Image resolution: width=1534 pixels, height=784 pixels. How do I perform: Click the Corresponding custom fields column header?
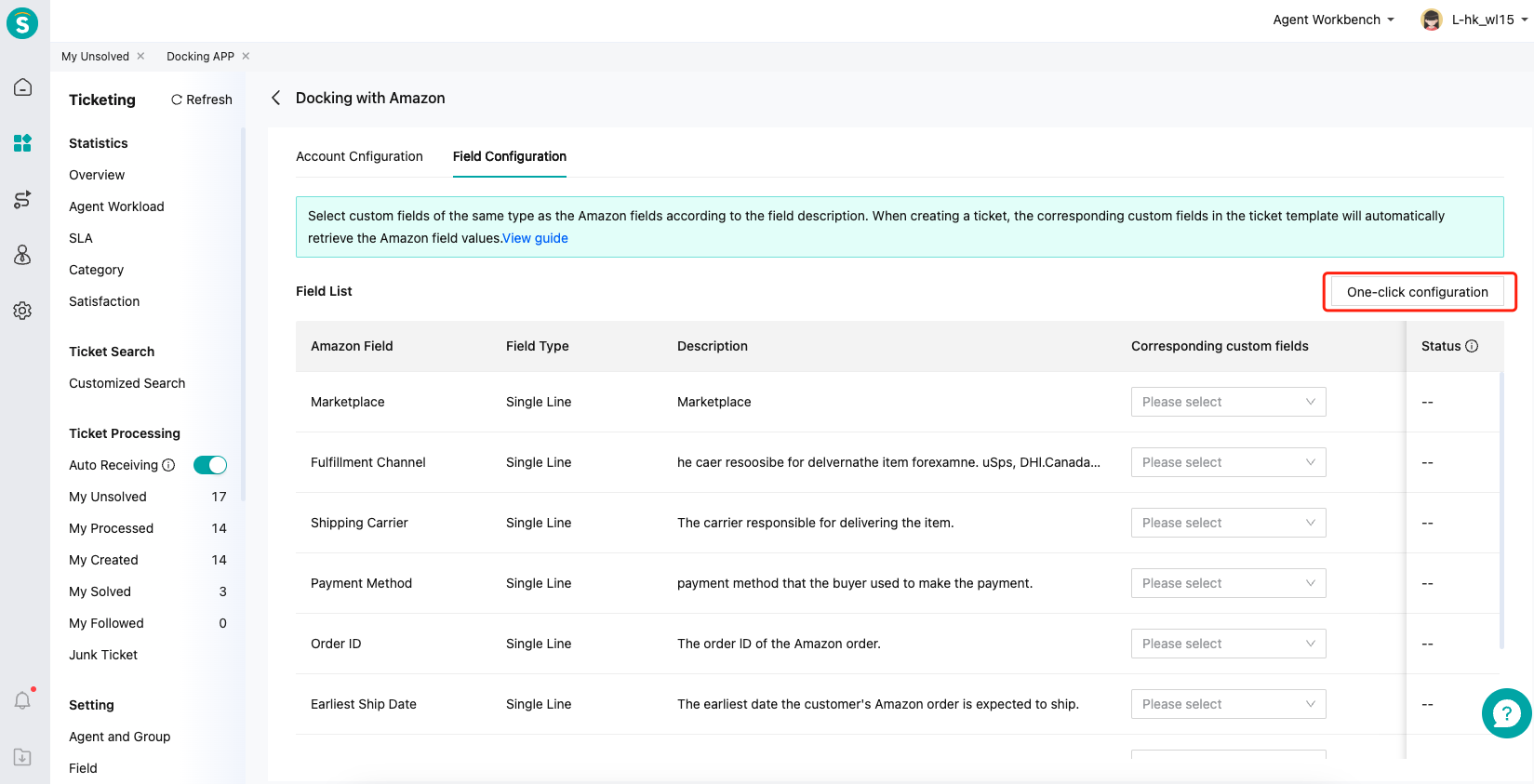pyautogui.click(x=1220, y=346)
